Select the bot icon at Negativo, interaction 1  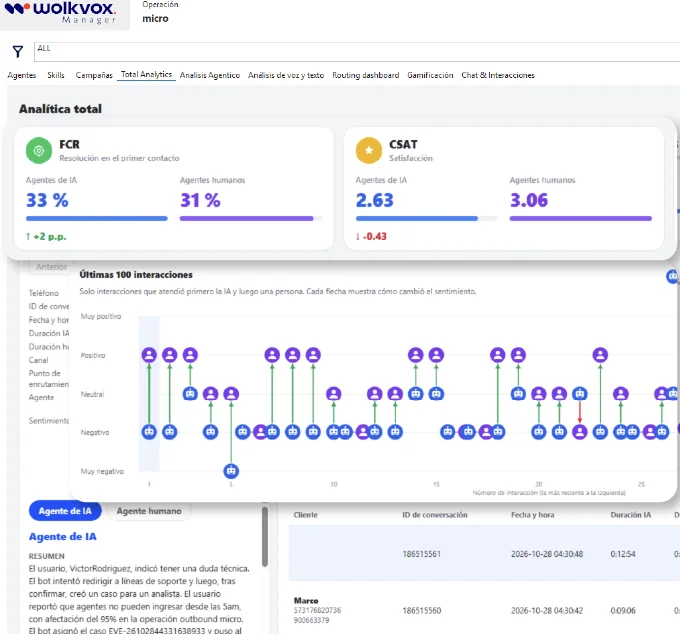149,432
